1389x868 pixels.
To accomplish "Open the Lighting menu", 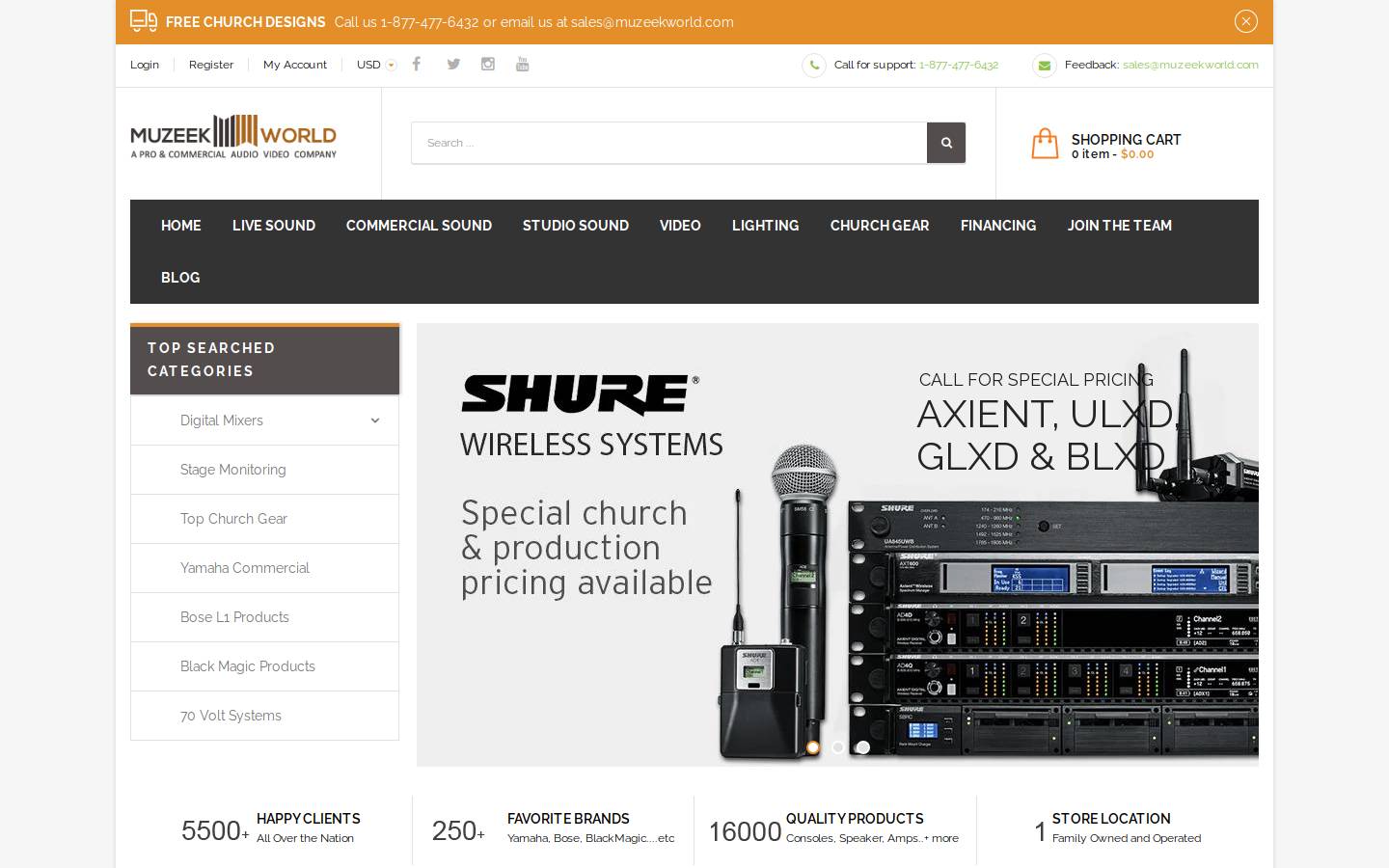I will [x=766, y=226].
